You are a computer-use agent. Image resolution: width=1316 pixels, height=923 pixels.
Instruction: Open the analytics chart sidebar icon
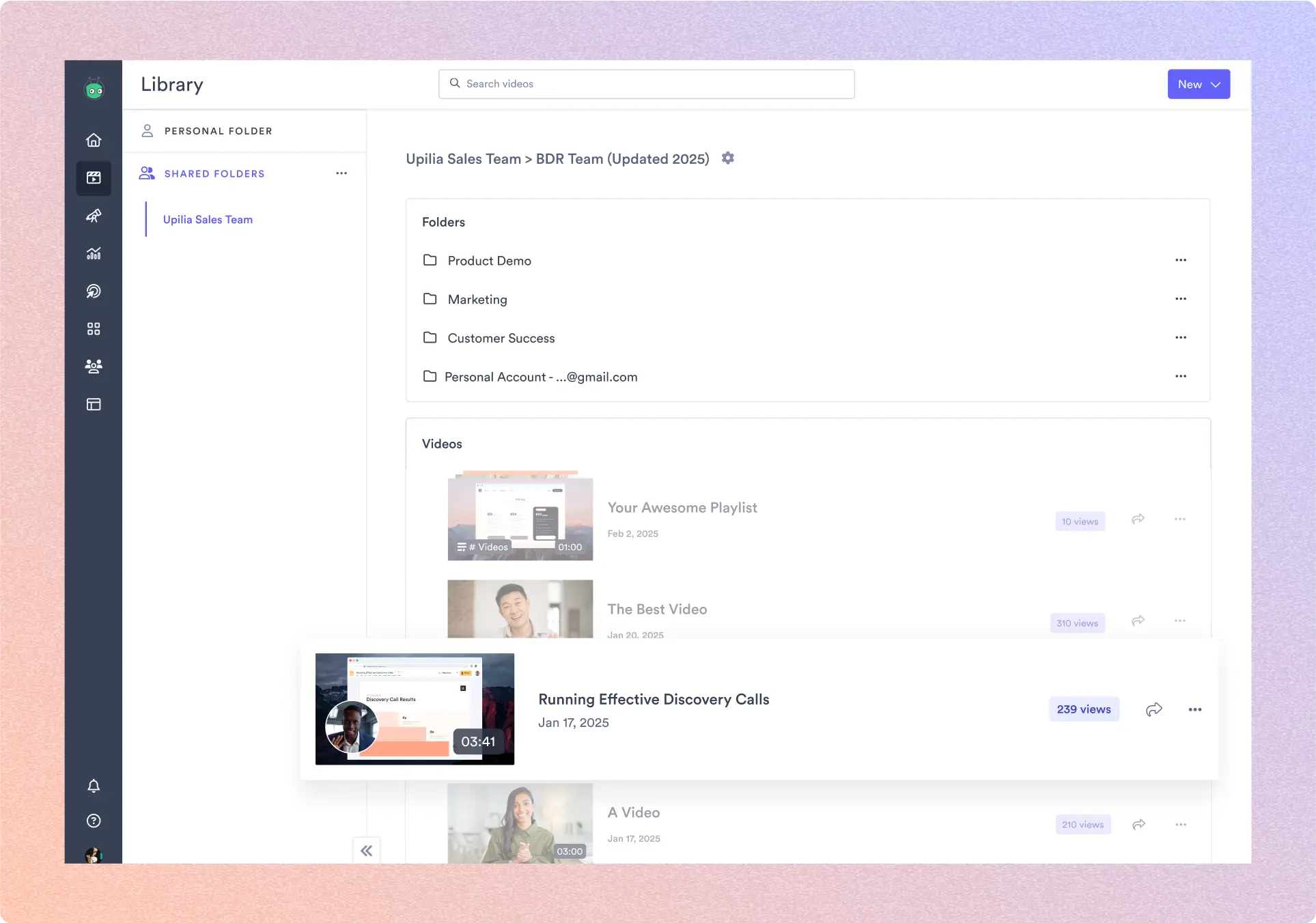point(94,253)
